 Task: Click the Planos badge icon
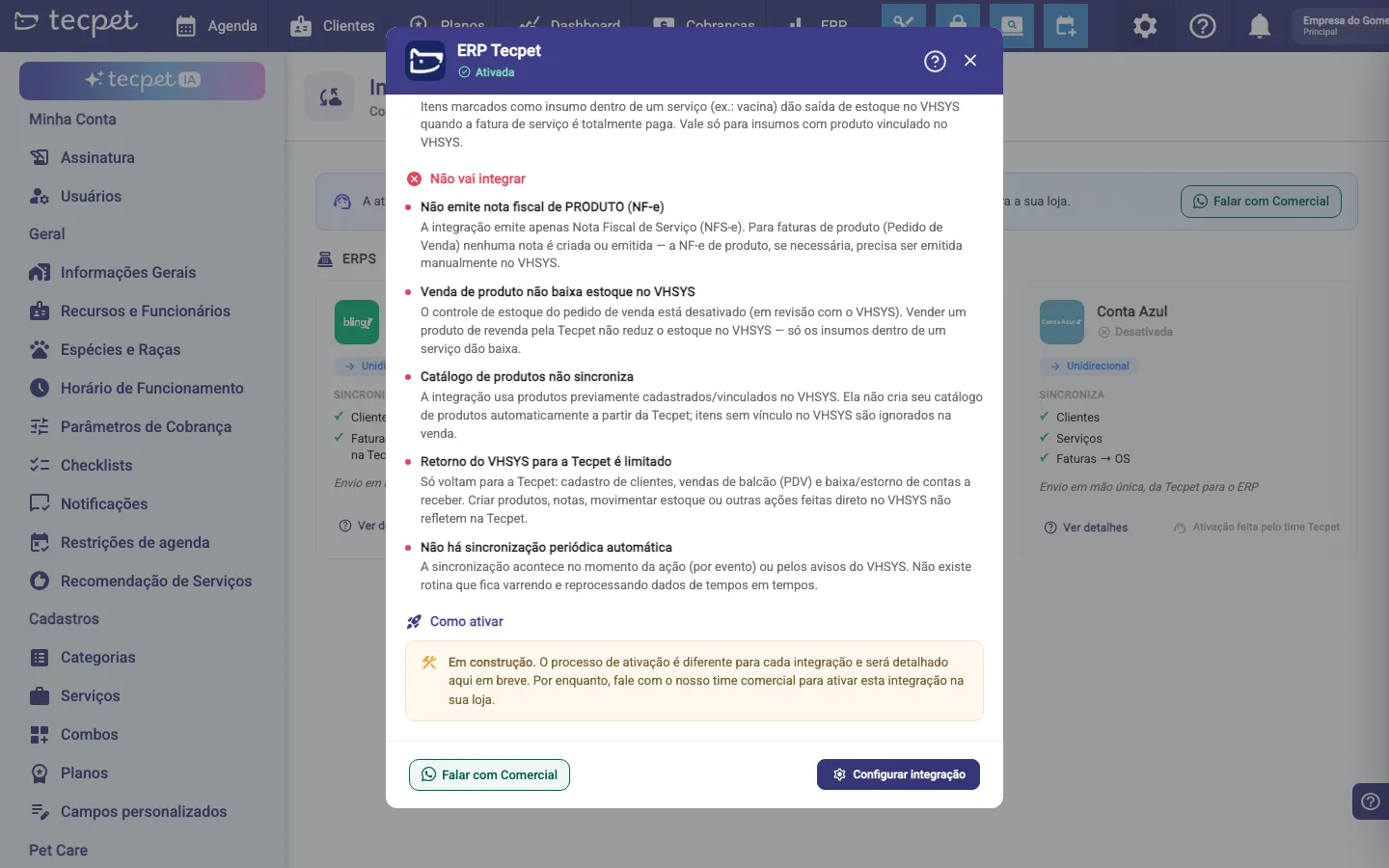[x=40, y=773]
